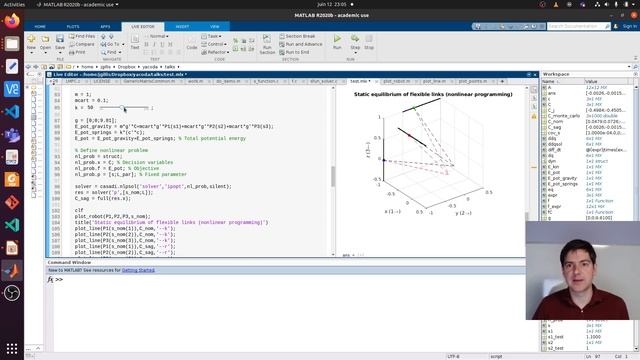Switch to the PLOTS ribbon tab
This screenshot has height=360, width=640.
pyautogui.click(x=73, y=27)
